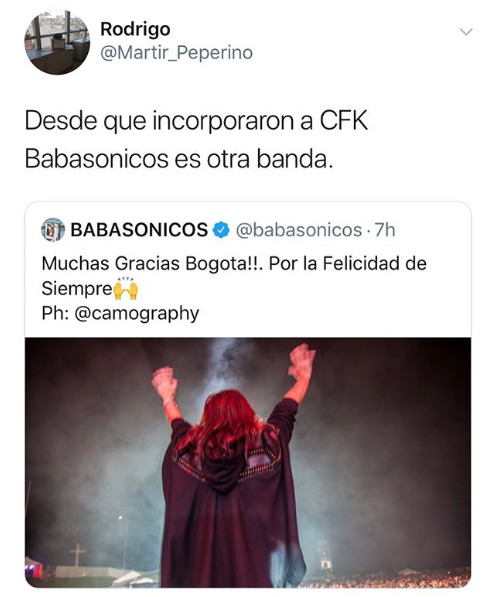The image size is (495, 597).
Task: Tap the cross on the left of the concert photo
Action: tap(77, 554)
